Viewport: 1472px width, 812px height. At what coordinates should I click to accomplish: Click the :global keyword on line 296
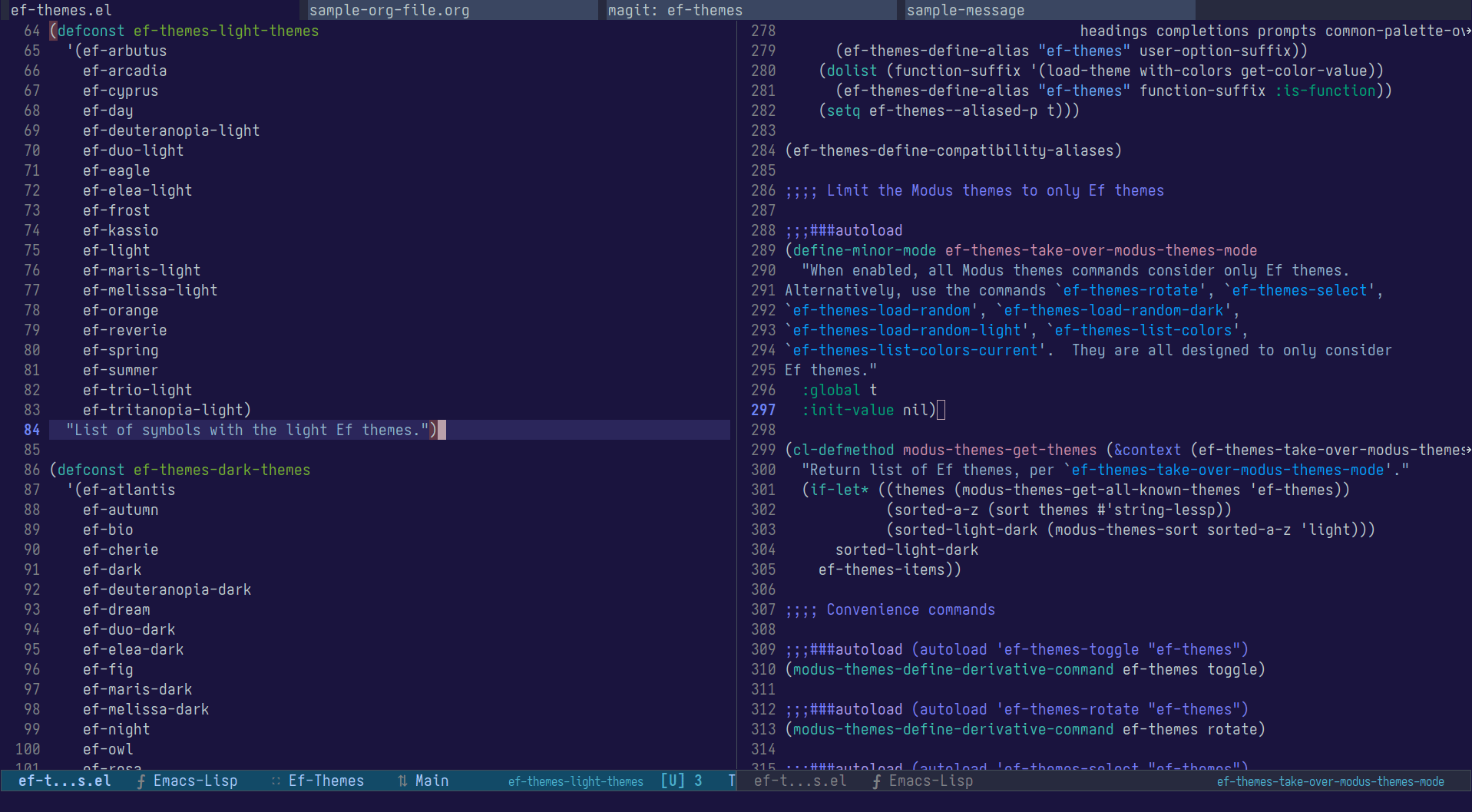click(x=831, y=390)
